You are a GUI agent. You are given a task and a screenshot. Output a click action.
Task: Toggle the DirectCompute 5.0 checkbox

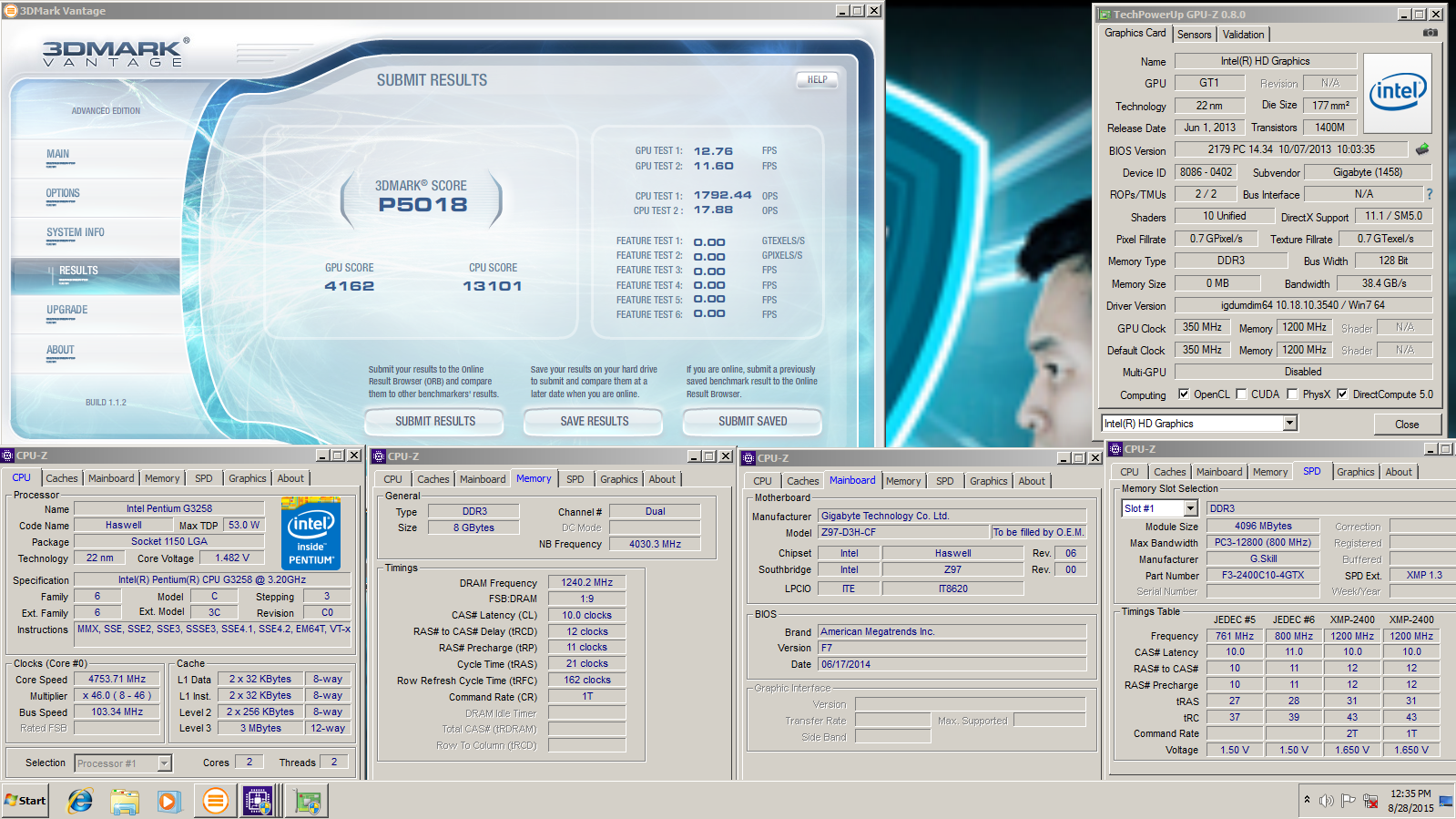pyautogui.click(x=1342, y=394)
